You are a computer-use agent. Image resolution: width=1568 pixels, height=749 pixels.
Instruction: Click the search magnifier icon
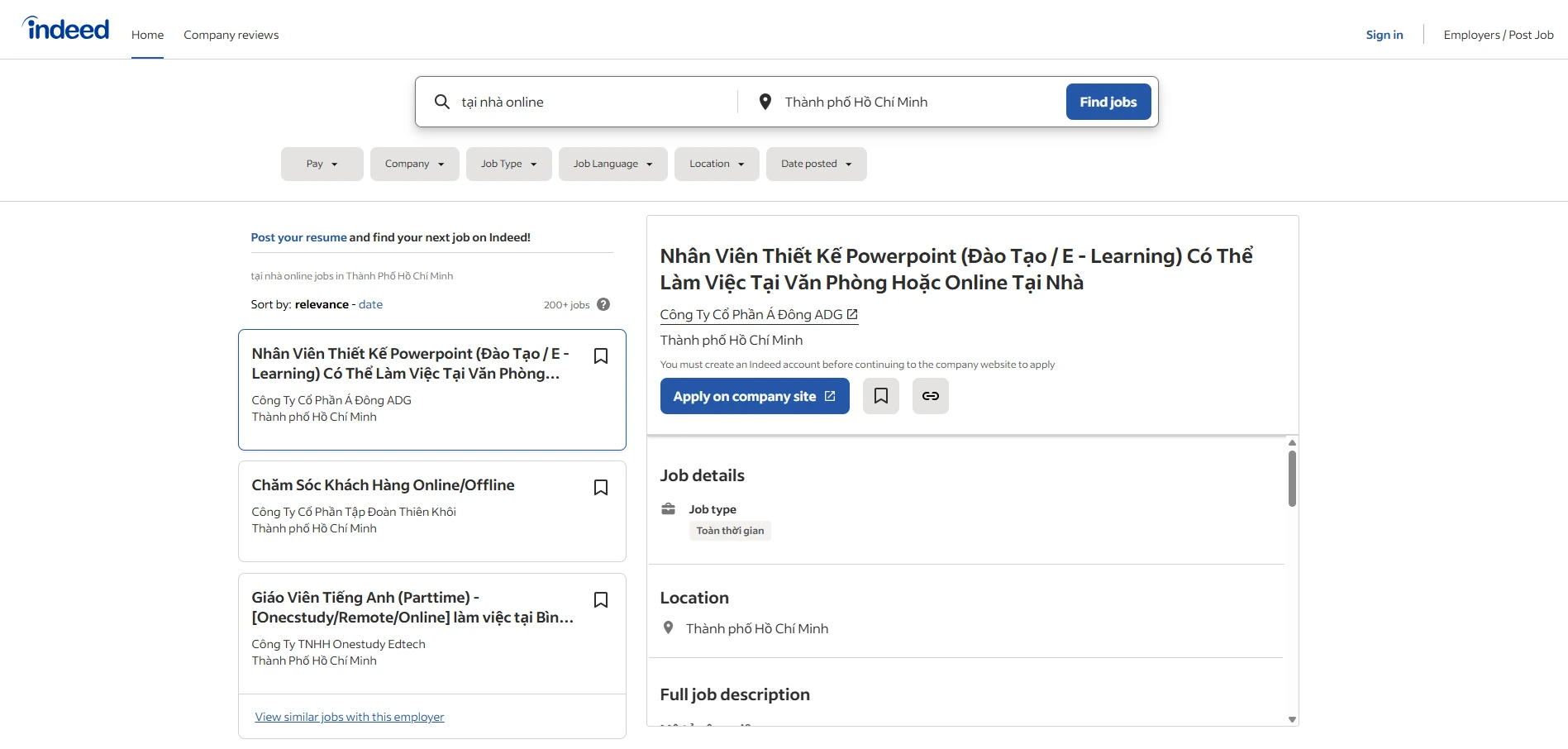point(442,102)
